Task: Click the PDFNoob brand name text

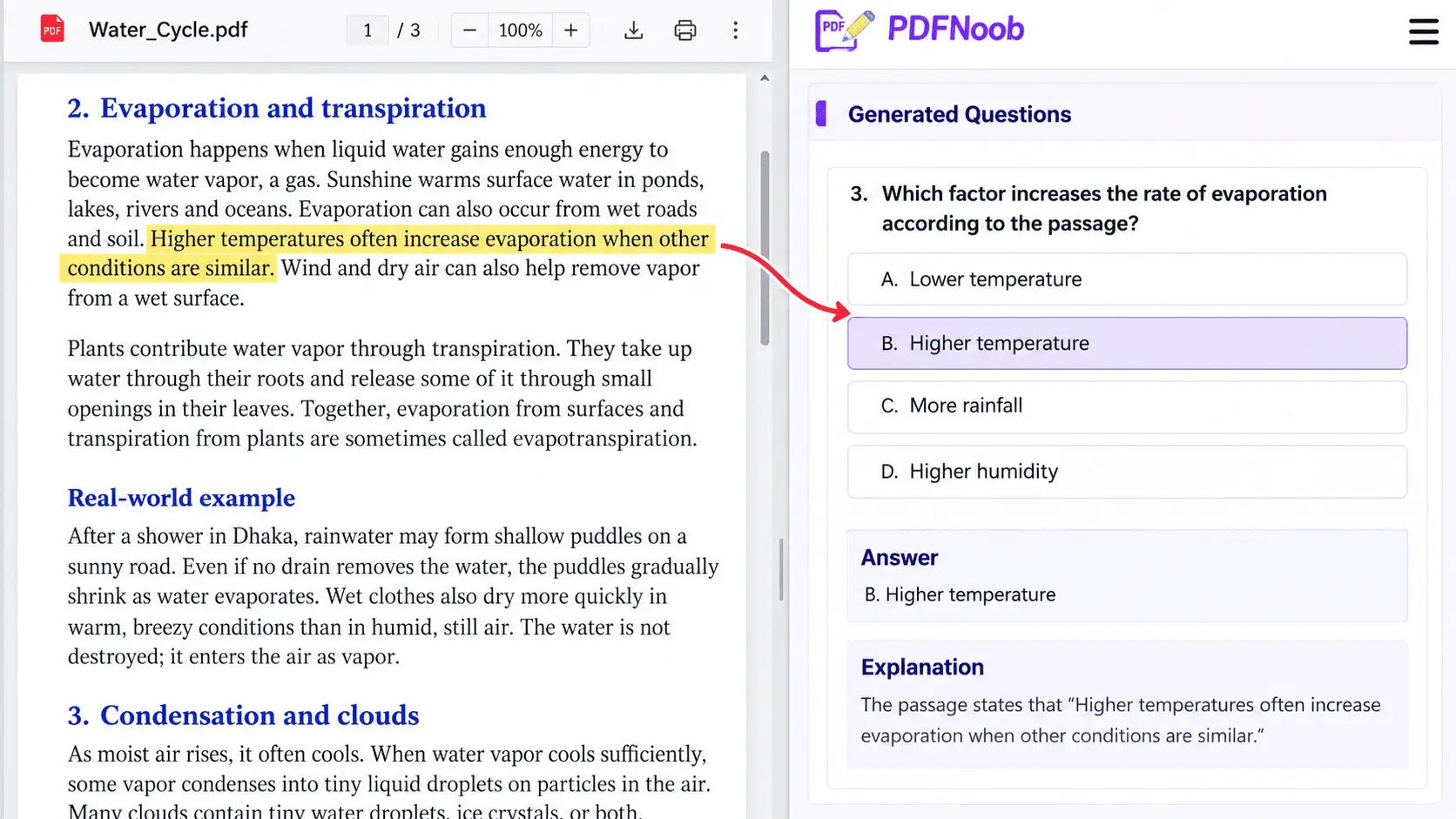Action: tap(955, 29)
